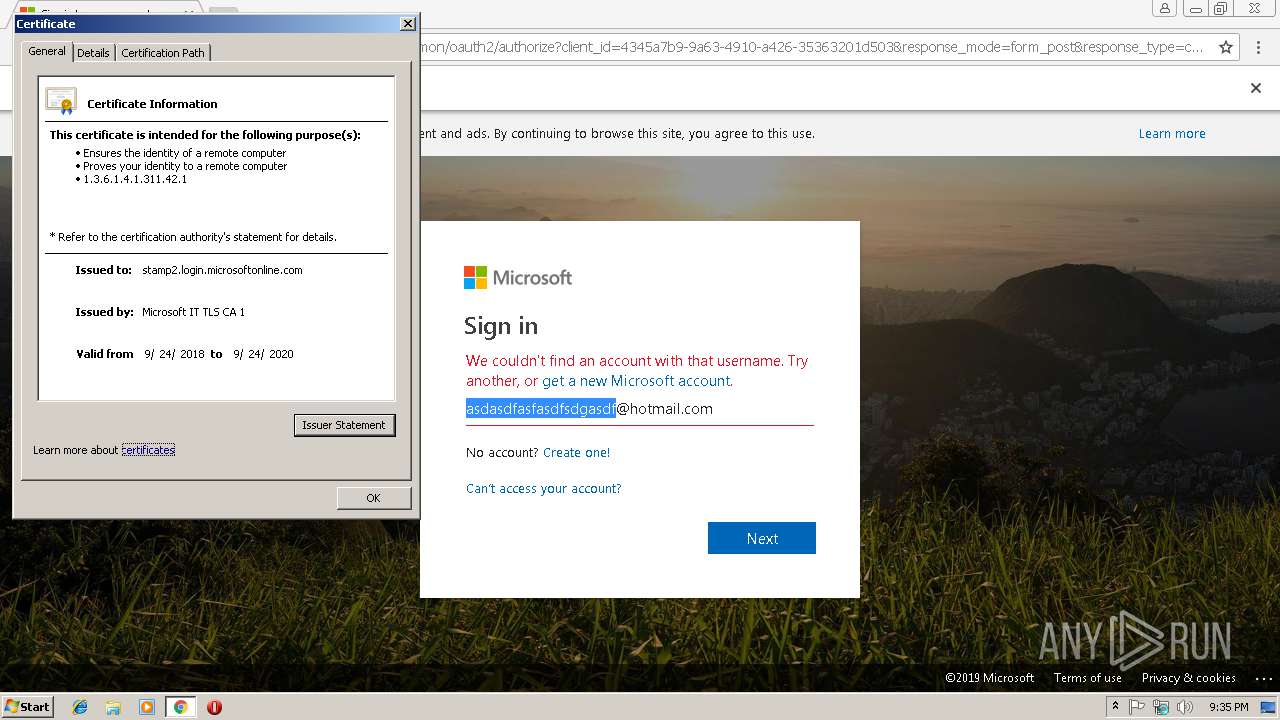Open Windows Media Player from the taskbar
The height and width of the screenshot is (720, 1280).
pyautogui.click(x=147, y=707)
